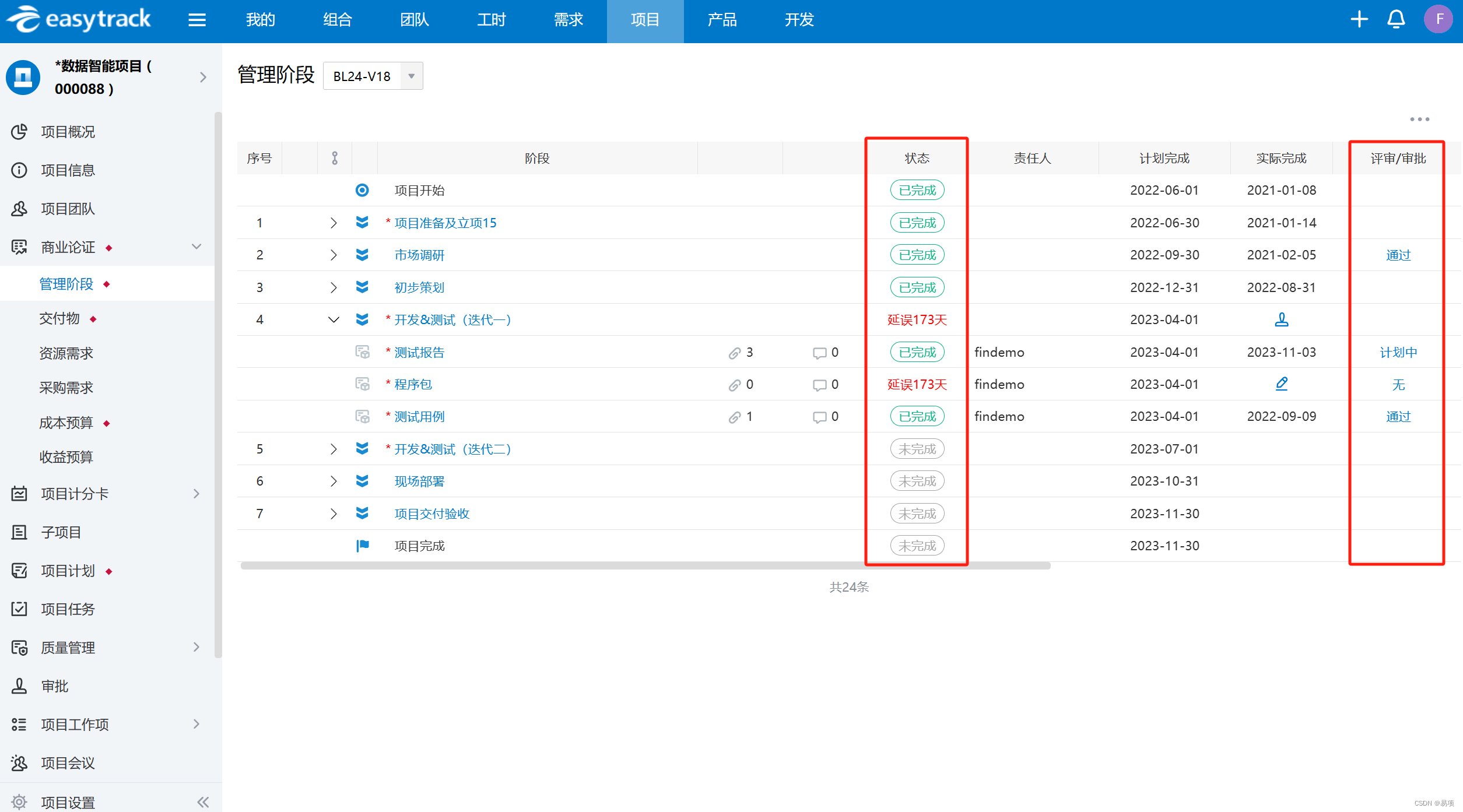Open 项目任务 in sidebar
This screenshot has width=1463, height=812.
point(68,609)
